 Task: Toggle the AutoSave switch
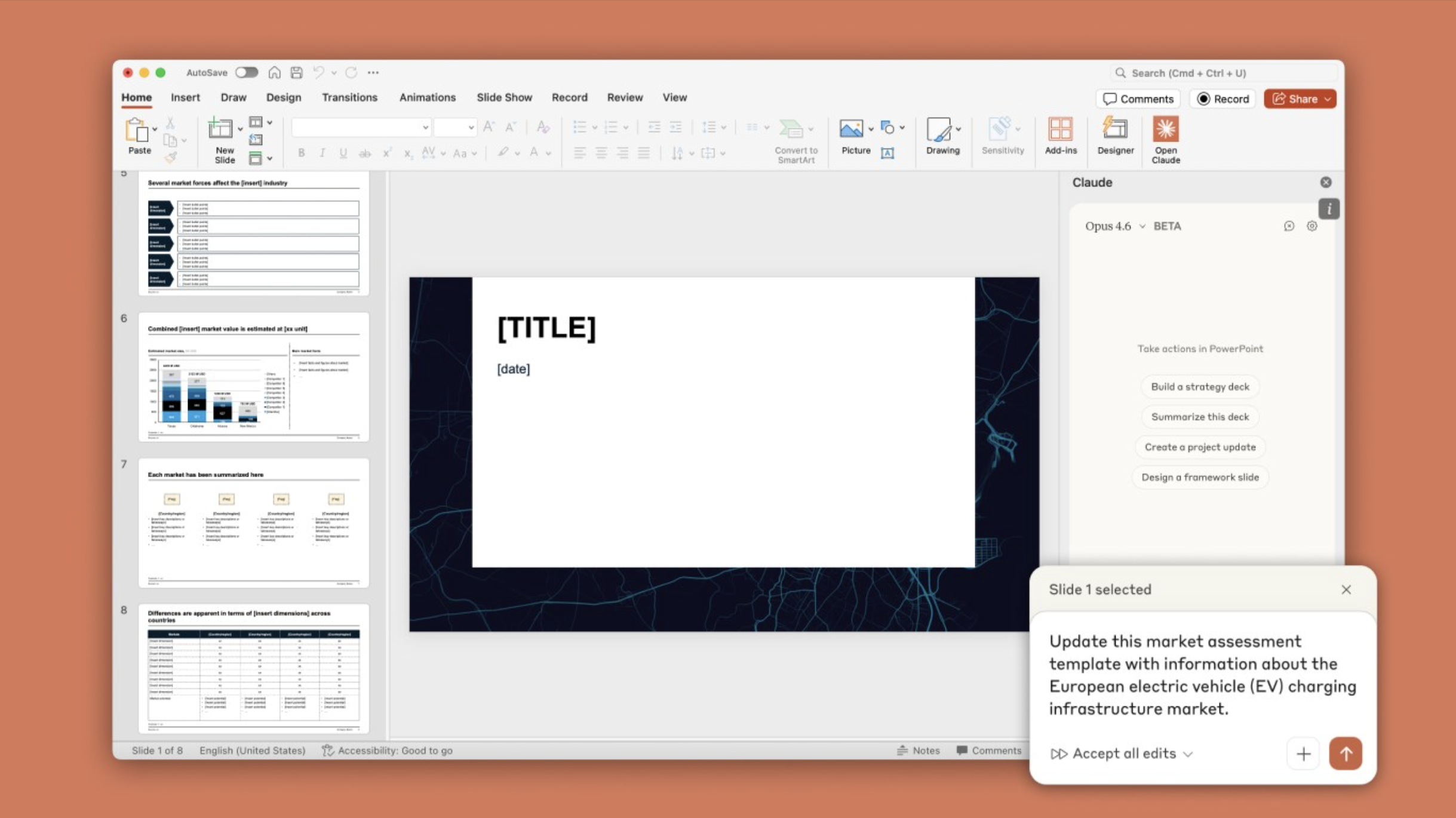246,72
